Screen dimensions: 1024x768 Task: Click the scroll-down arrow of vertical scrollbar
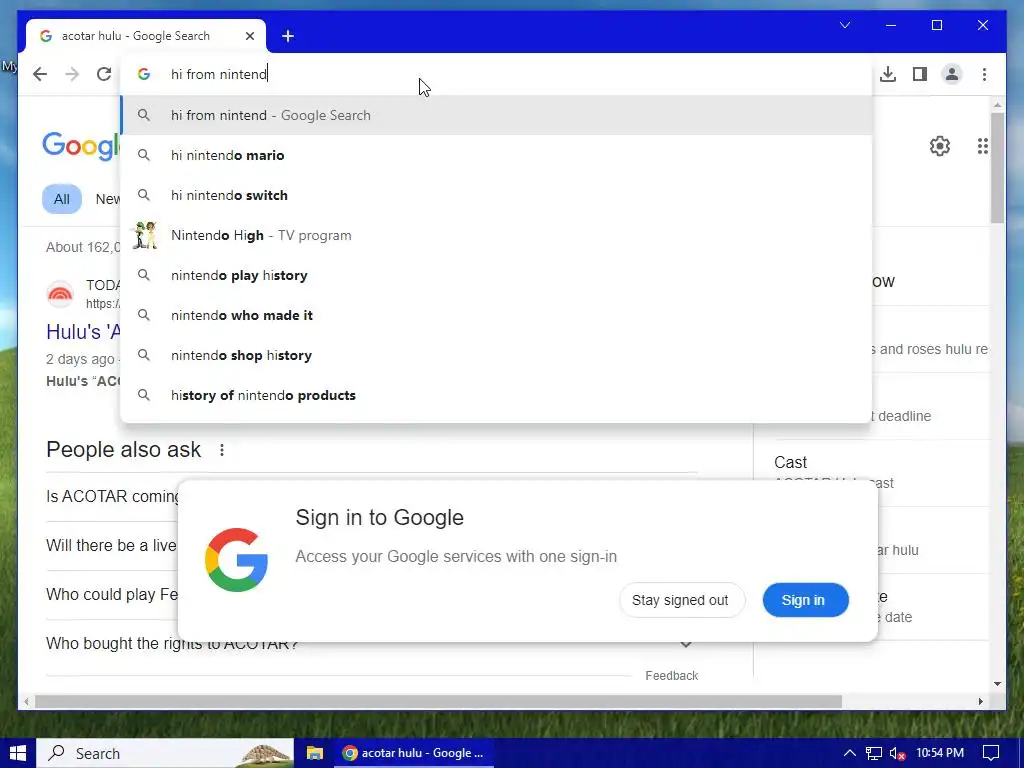point(997,684)
